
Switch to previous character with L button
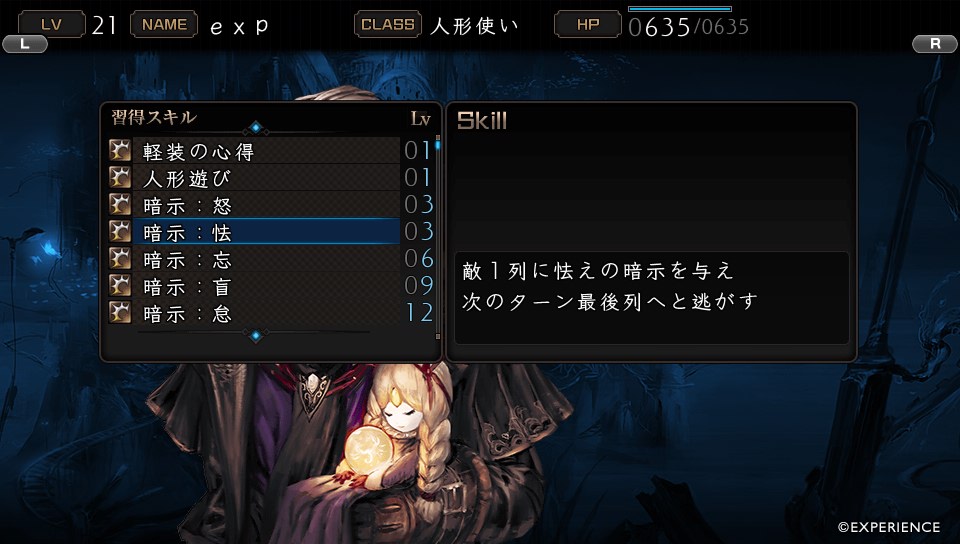pos(25,44)
